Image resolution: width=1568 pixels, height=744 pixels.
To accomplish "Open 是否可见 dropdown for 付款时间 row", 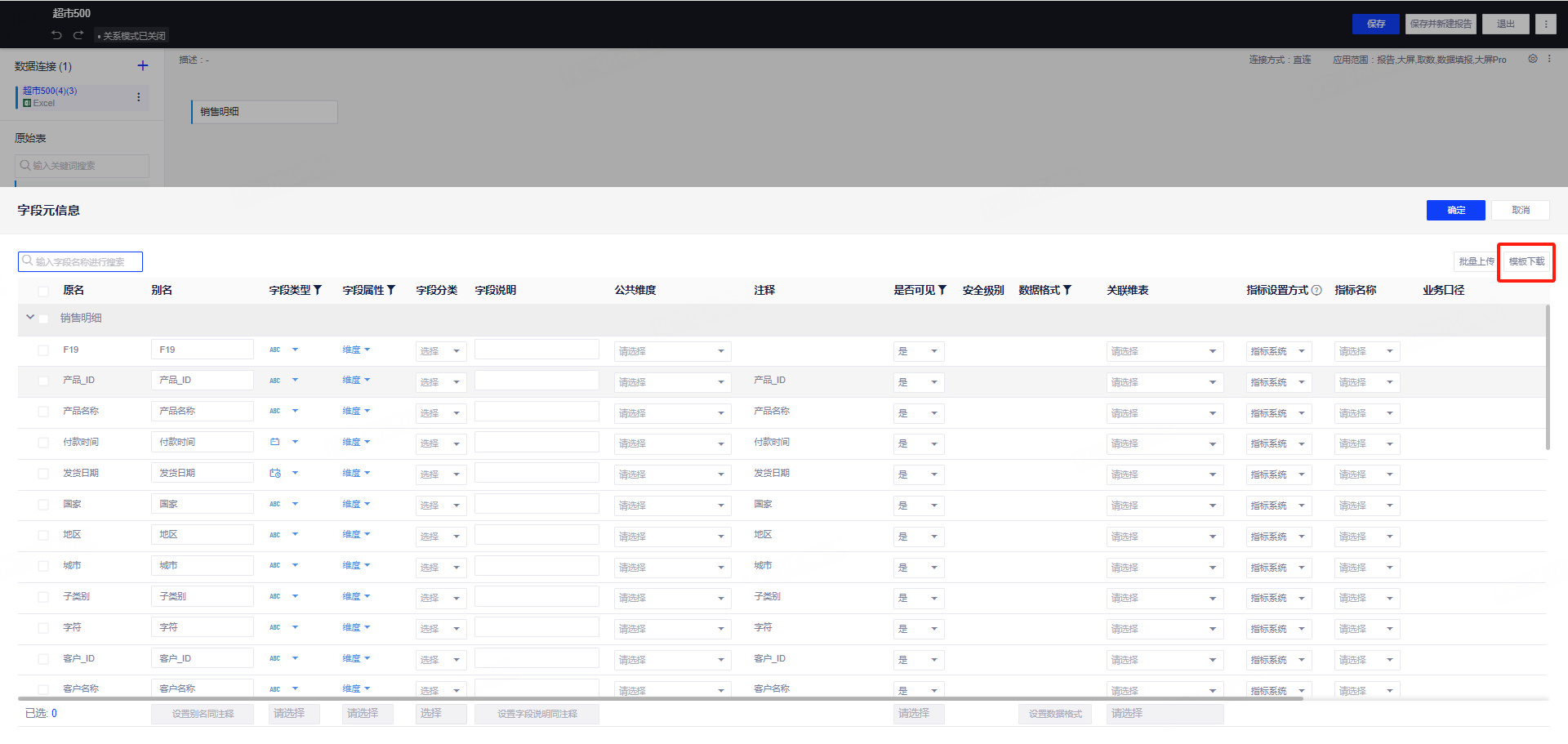I will [x=919, y=443].
